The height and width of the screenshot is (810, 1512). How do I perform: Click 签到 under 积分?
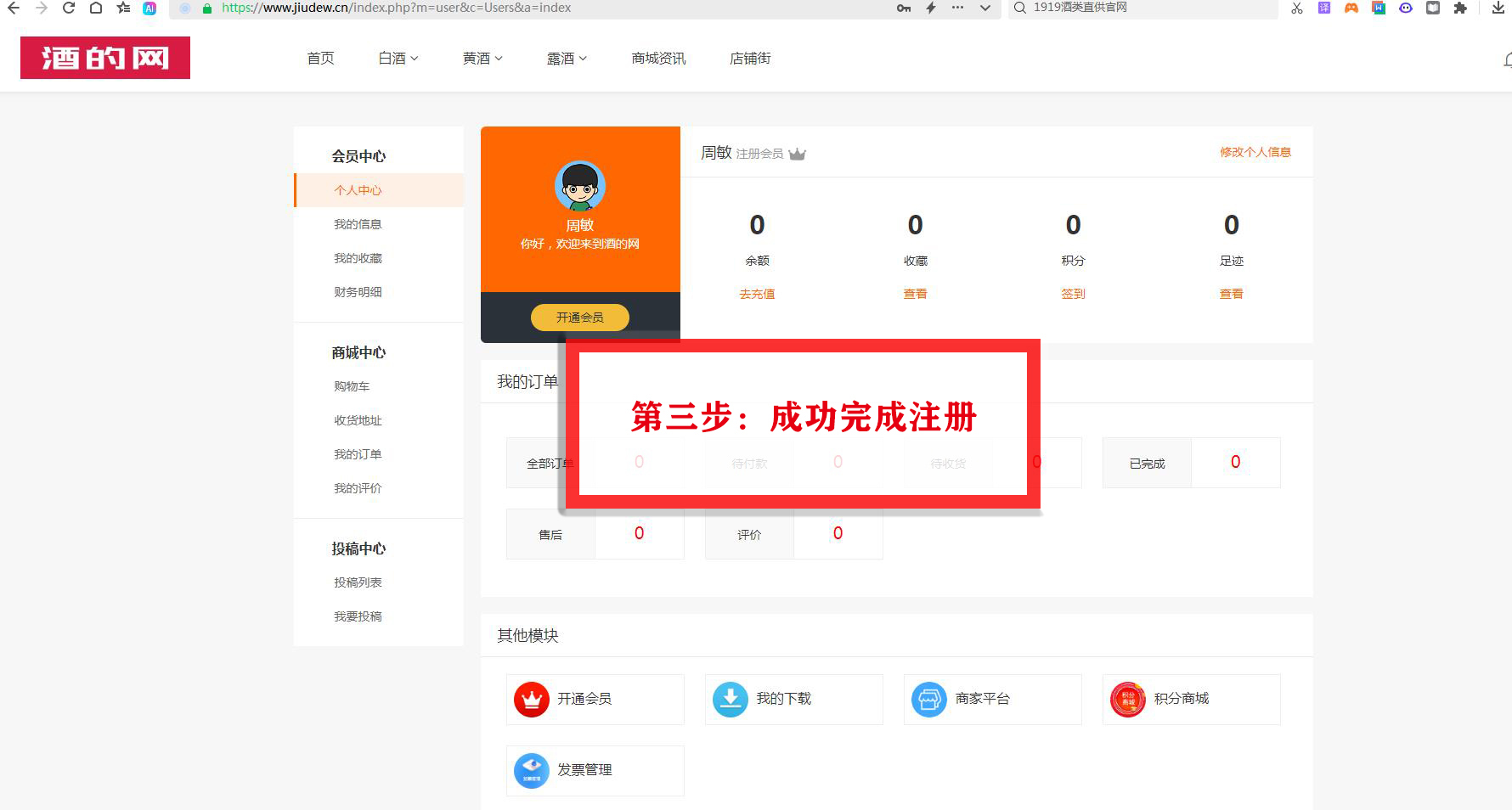pyautogui.click(x=1073, y=294)
